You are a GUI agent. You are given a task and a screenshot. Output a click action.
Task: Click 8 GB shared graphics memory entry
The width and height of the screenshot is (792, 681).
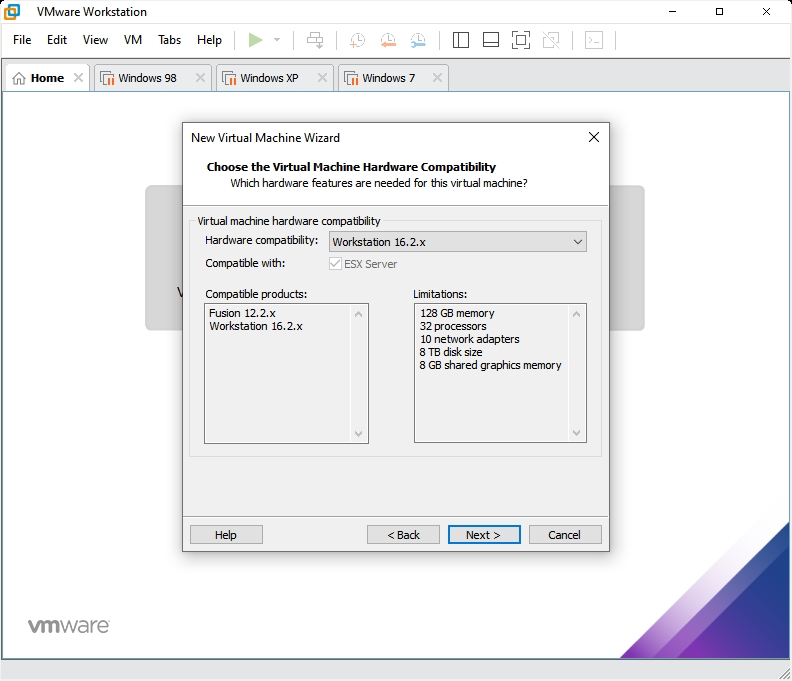coord(490,365)
